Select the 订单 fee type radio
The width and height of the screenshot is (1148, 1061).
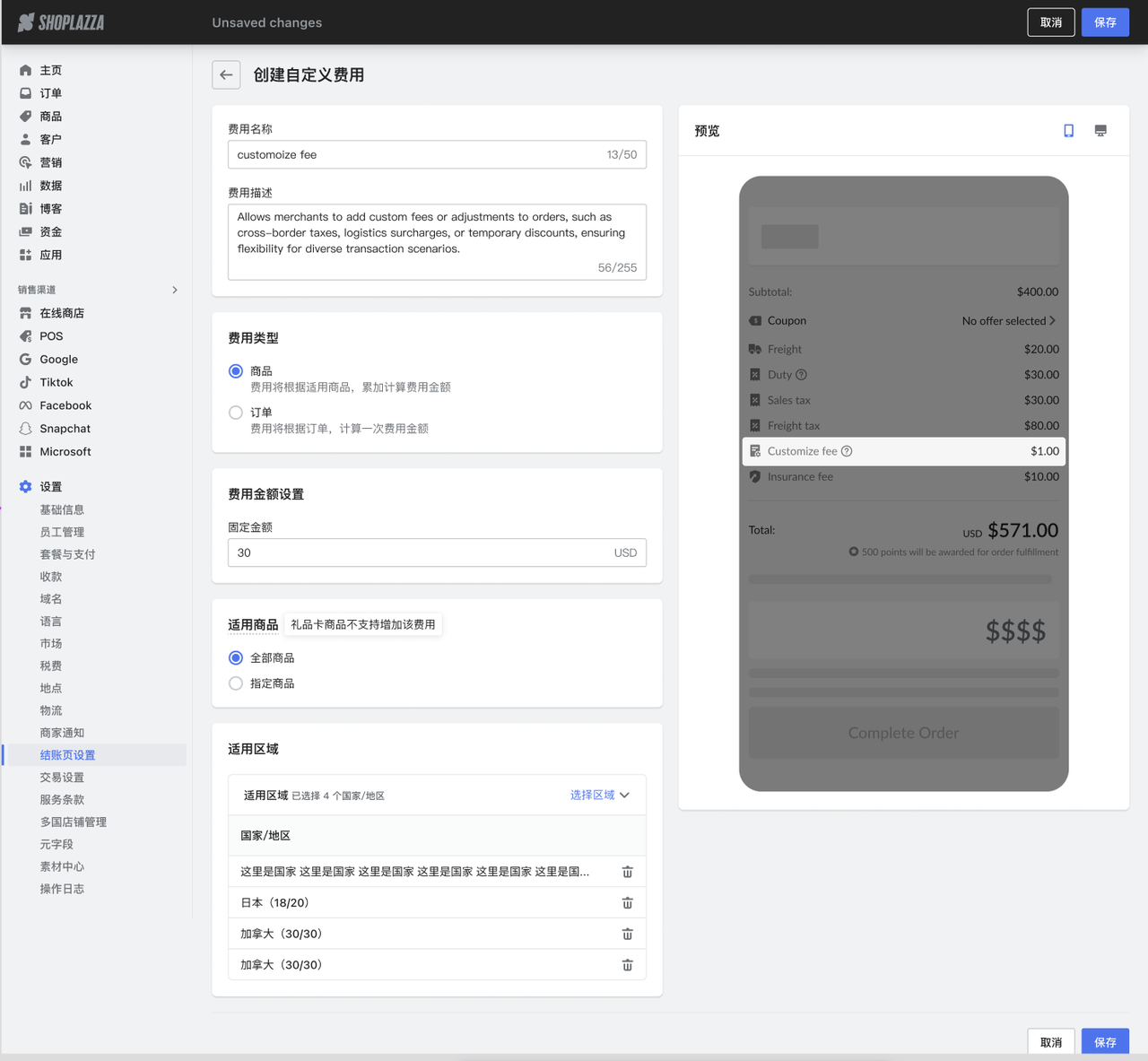[236, 413]
